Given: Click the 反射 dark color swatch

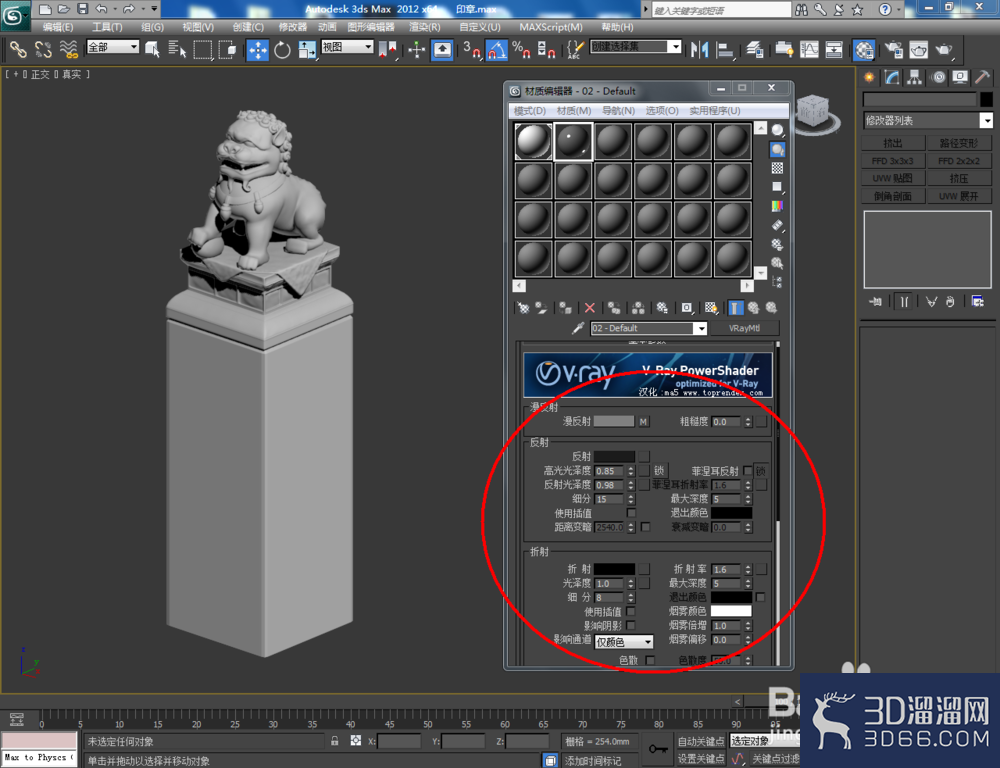Looking at the screenshot, I should (x=614, y=457).
